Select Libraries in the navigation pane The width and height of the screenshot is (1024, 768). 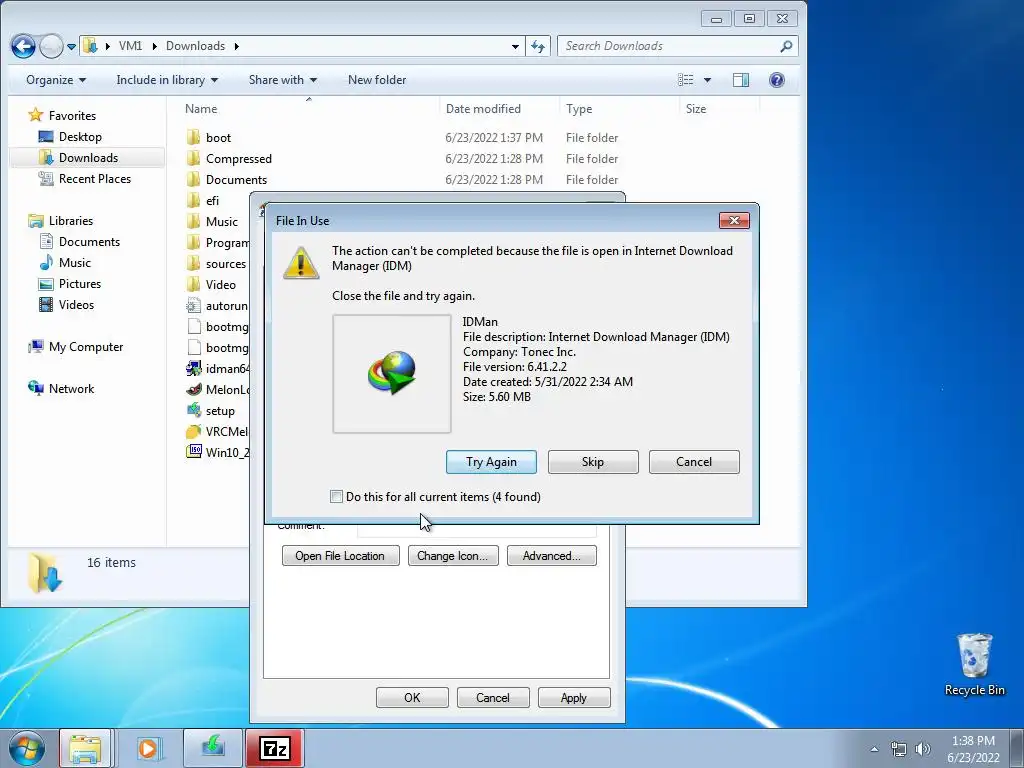click(x=61, y=221)
